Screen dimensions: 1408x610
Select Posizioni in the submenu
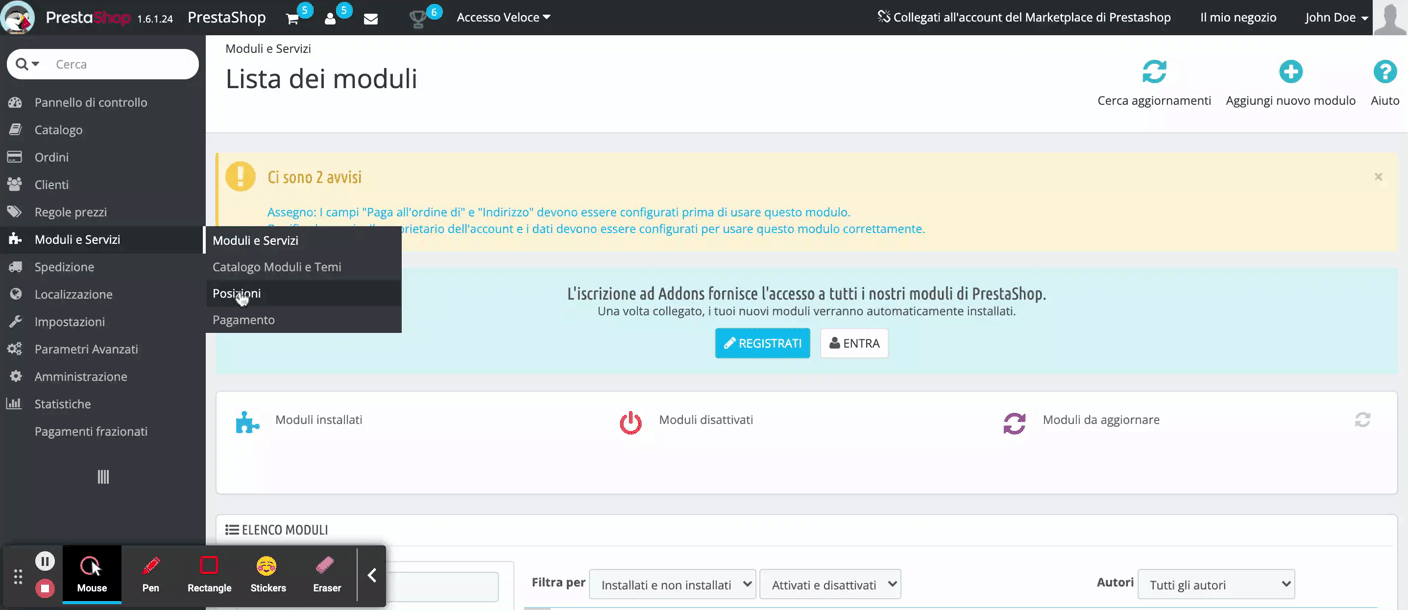pos(303,293)
